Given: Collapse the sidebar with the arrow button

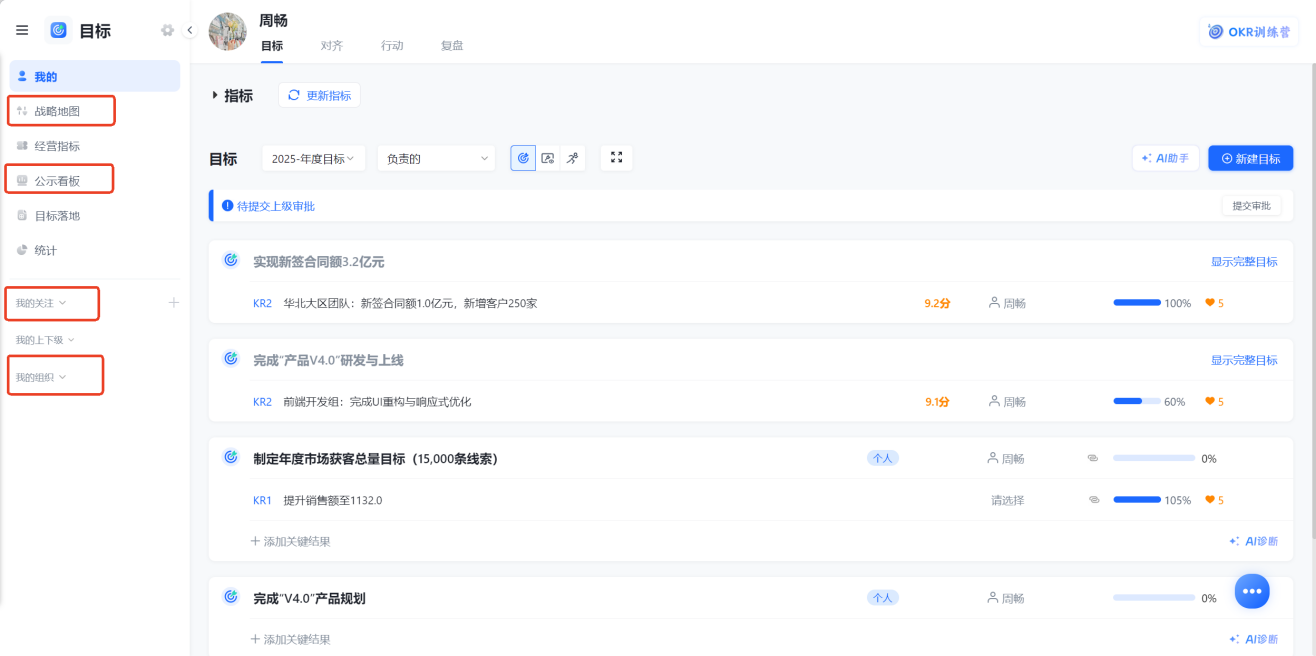Looking at the screenshot, I should pos(190,30).
